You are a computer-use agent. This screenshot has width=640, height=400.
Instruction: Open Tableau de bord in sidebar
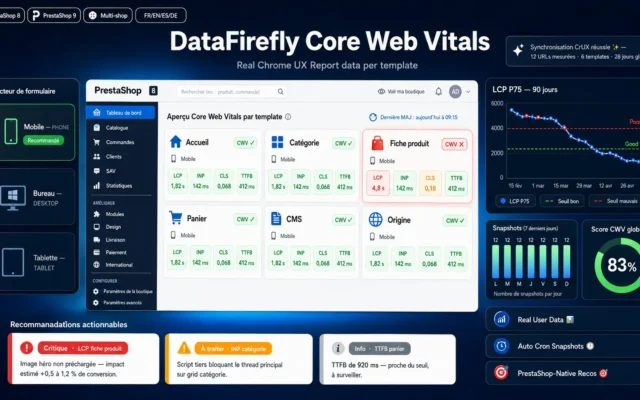pos(120,113)
